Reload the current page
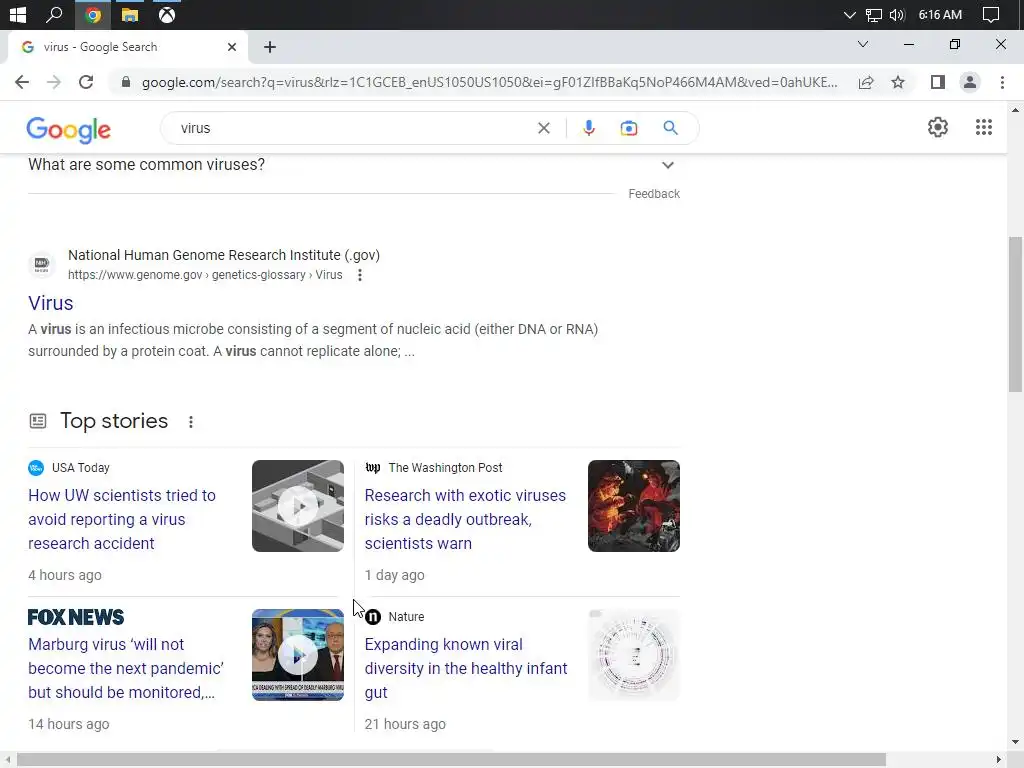Image resolution: width=1024 pixels, height=768 pixels. click(x=86, y=82)
